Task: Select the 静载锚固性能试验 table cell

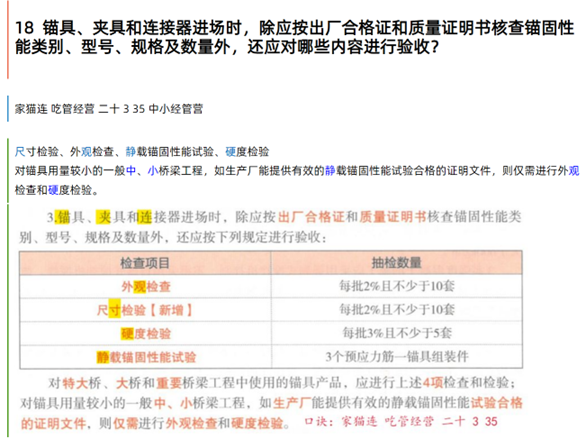Action: [145, 357]
